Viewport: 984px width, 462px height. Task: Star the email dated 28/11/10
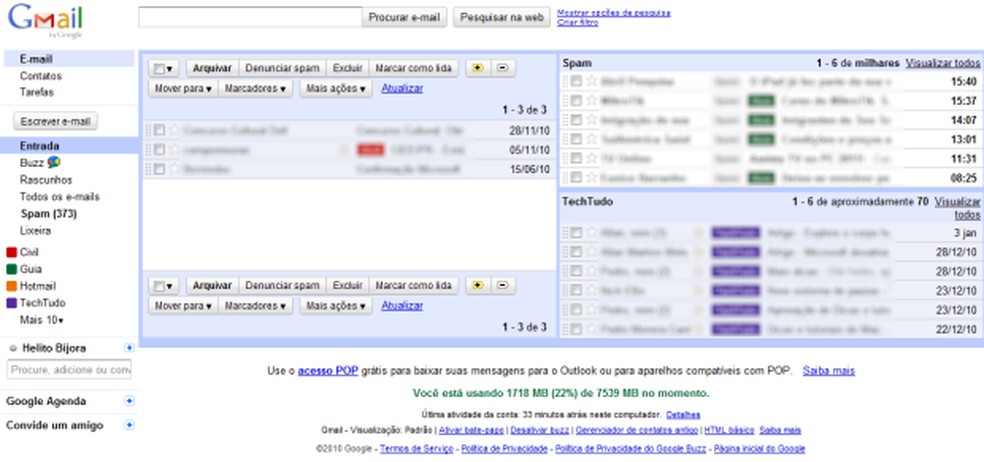coord(174,130)
